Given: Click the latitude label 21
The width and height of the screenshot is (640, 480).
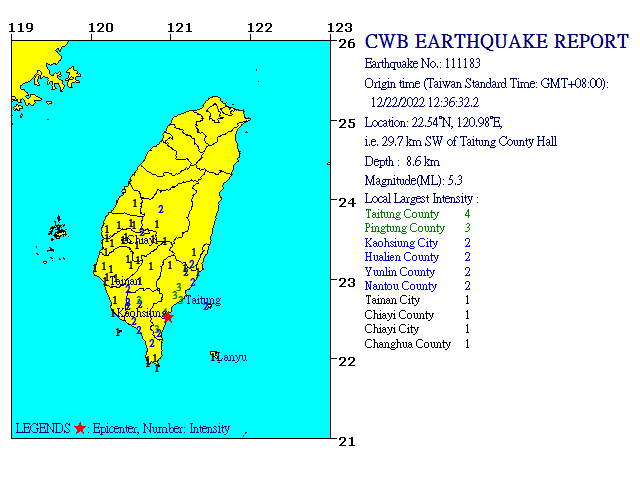Looking at the screenshot, I should [x=347, y=442].
